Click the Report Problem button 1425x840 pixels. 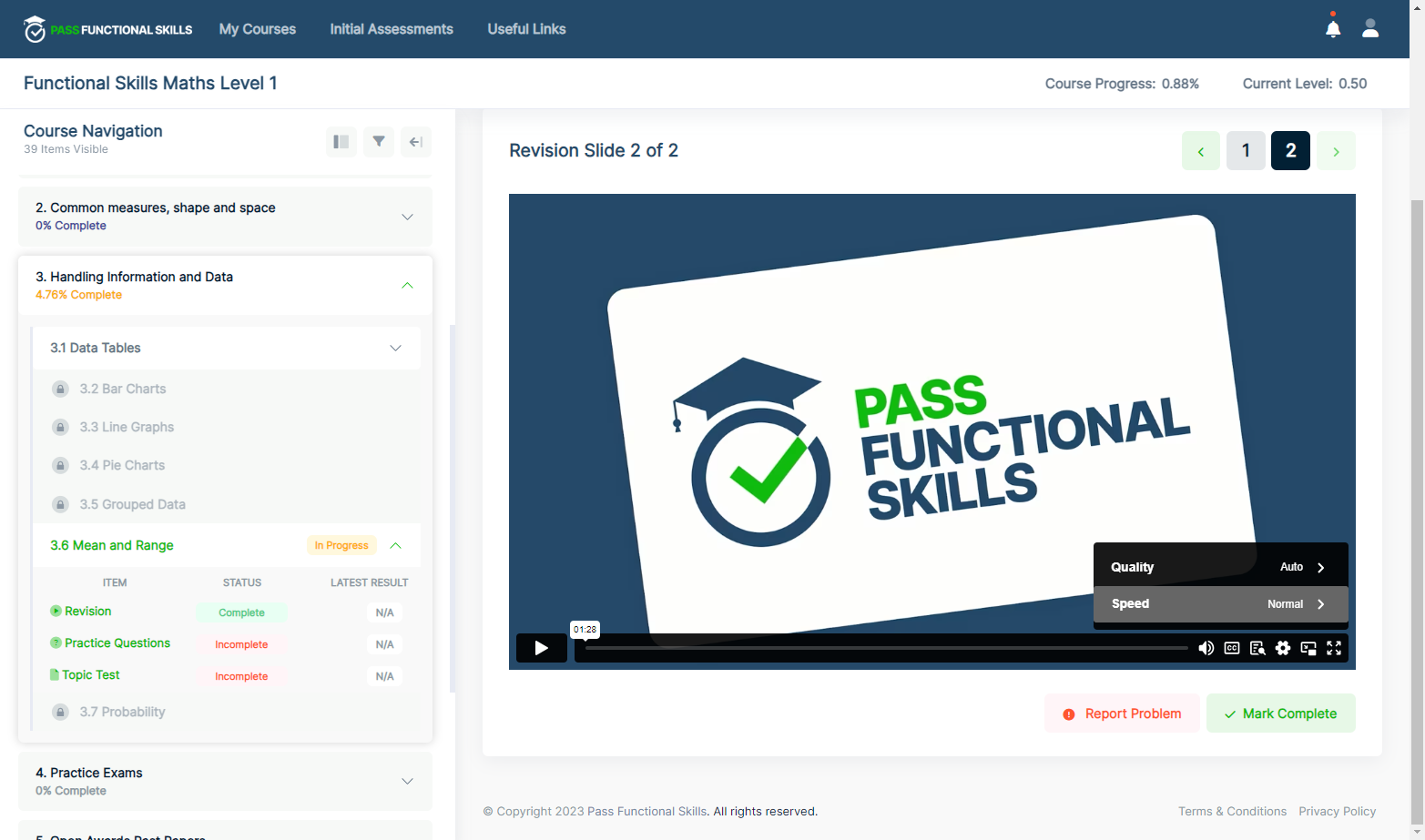coord(1122,713)
